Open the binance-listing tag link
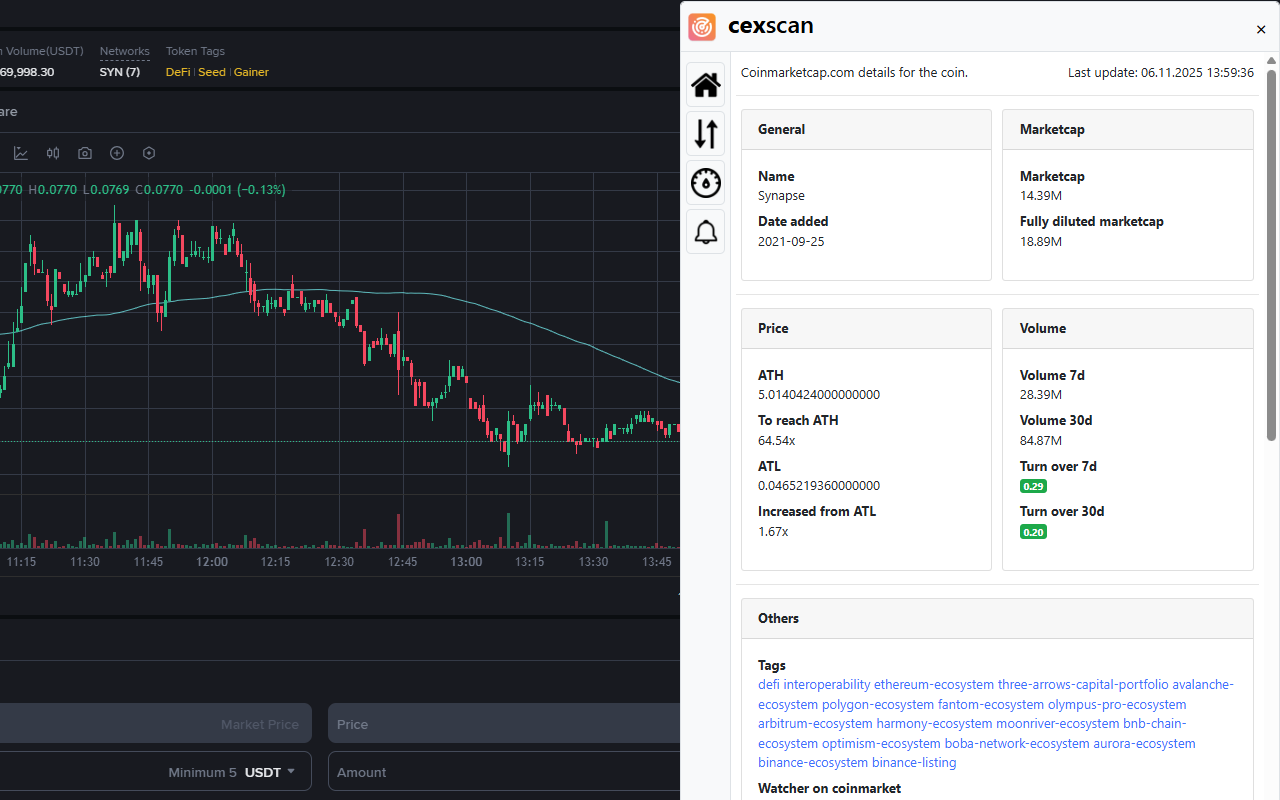 pyautogui.click(x=914, y=762)
